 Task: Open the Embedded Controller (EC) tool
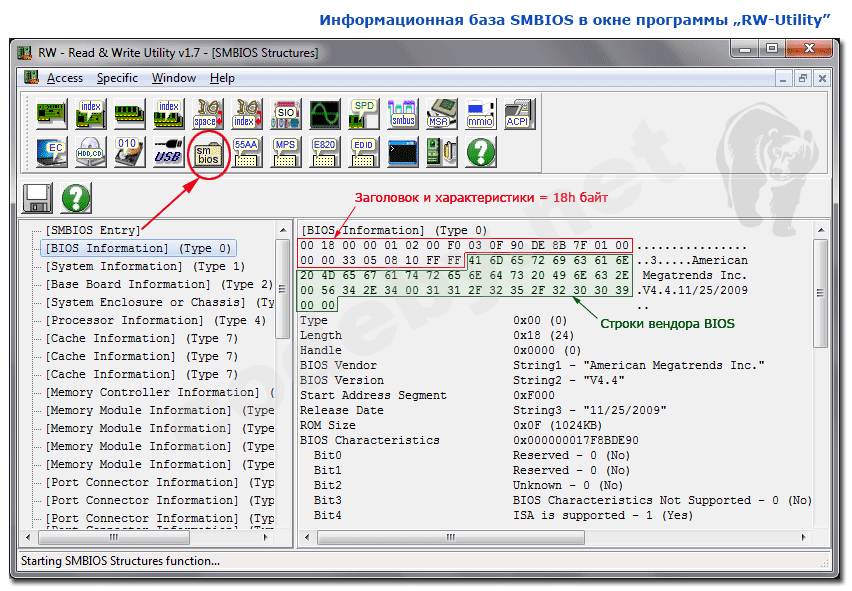tap(53, 153)
